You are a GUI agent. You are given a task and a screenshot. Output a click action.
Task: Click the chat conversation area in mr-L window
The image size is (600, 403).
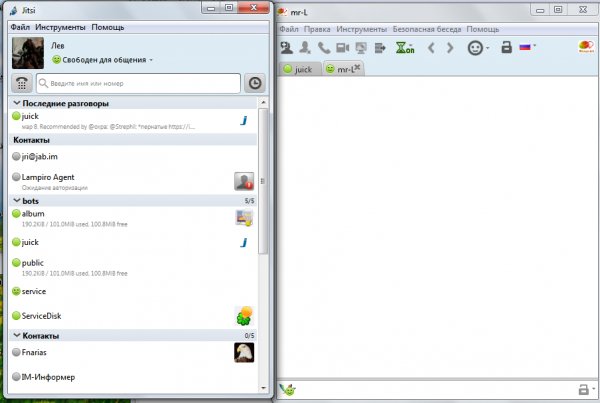click(x=437, y=227)
